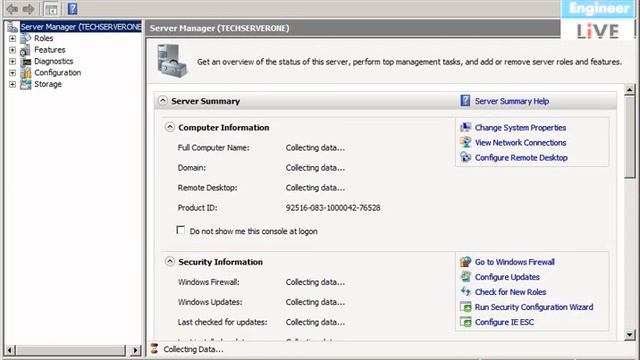The width and height of the screenshot is (640, 360).
Task: Click the show/hide console tree toolbar icon
Action: 51,9
